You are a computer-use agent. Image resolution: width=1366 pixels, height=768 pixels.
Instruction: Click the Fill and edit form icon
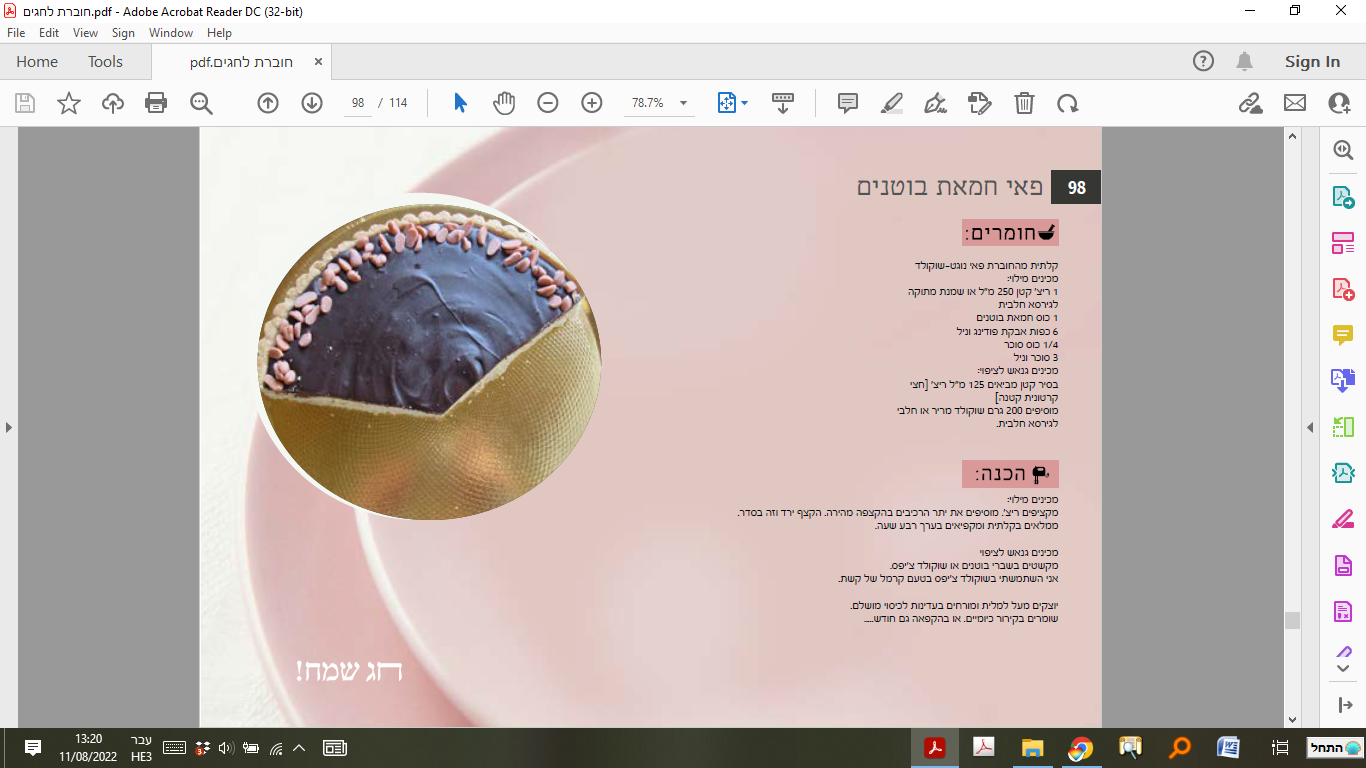(x=980, y=103)
